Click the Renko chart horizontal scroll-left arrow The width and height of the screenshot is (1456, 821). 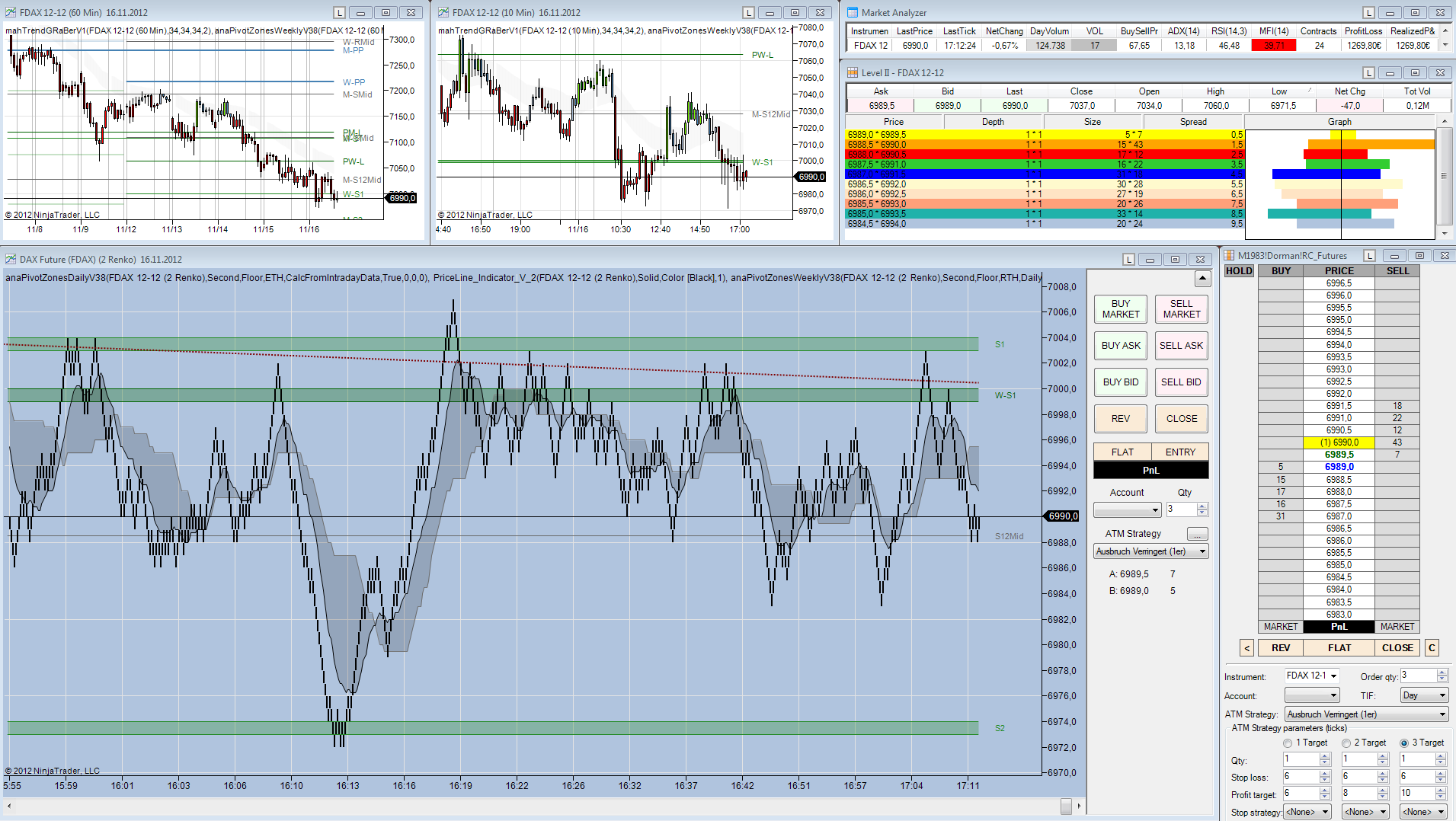[8, 806]
